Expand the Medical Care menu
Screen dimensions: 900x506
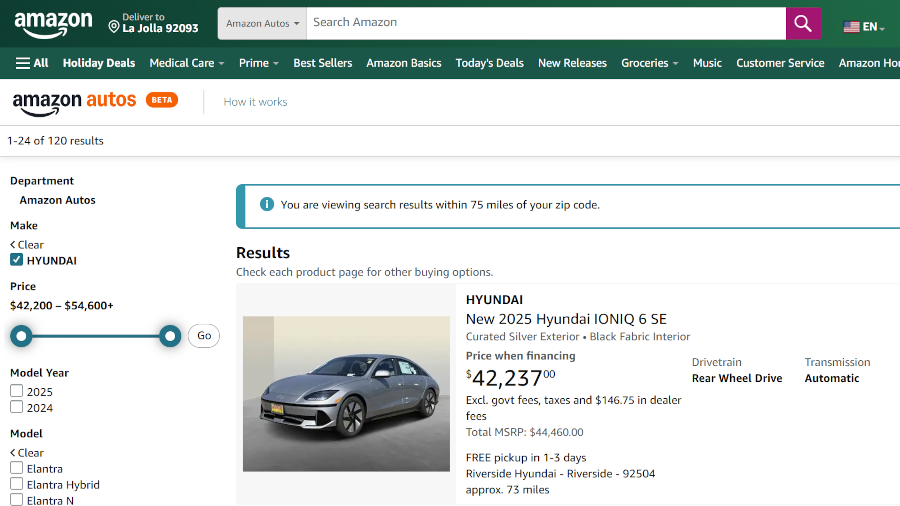coord(187,63)
